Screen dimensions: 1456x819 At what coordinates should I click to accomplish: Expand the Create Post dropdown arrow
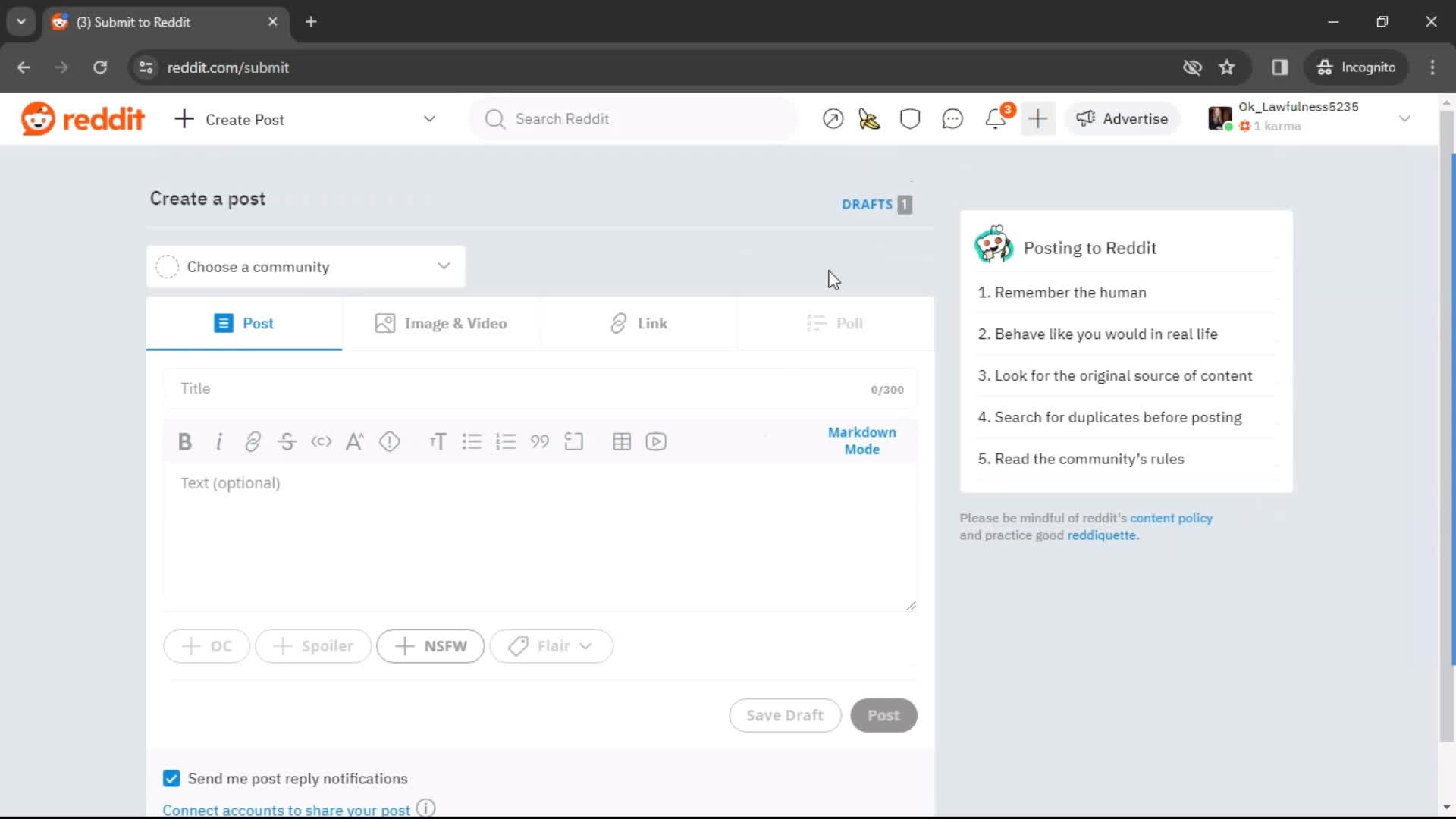[x=430, y=119]
